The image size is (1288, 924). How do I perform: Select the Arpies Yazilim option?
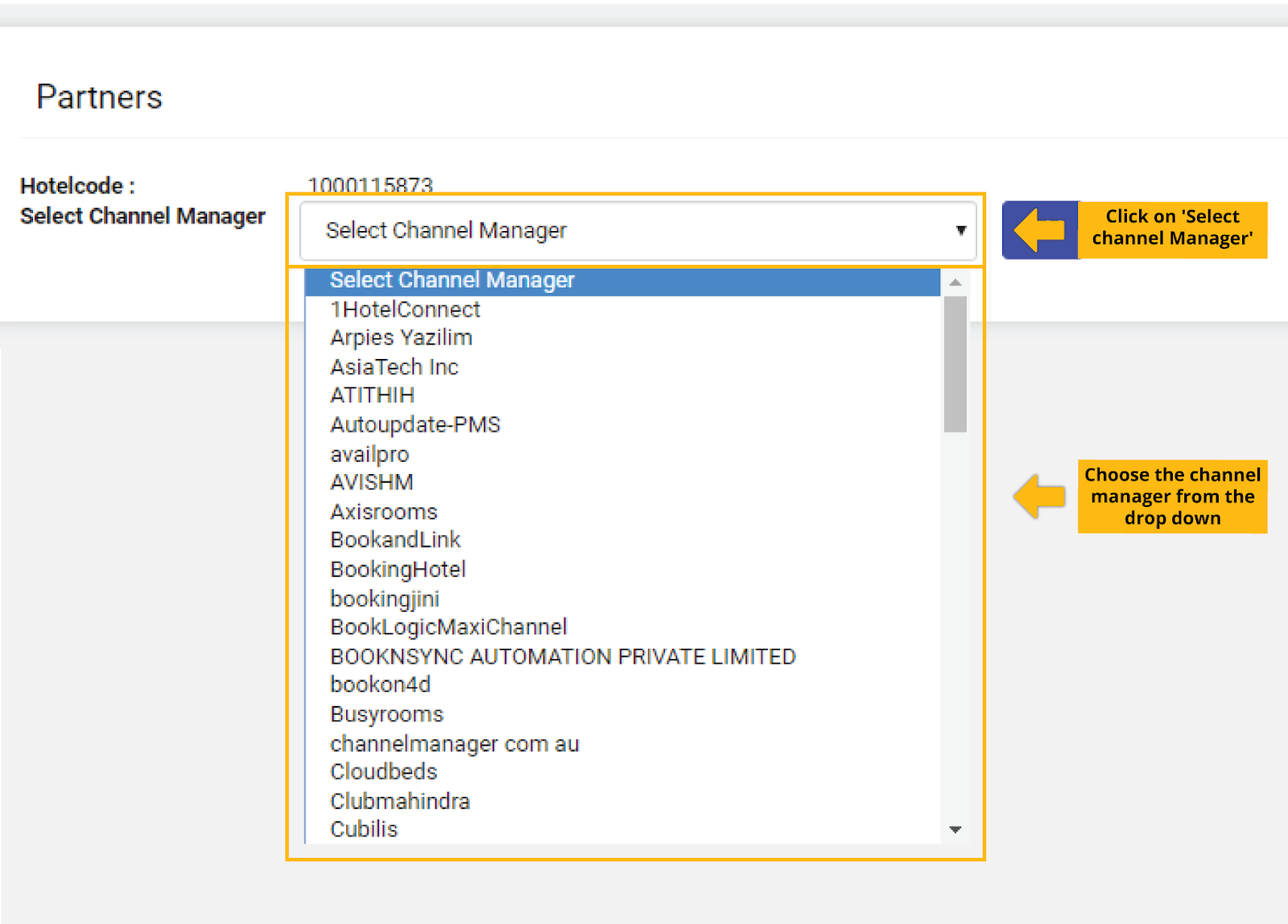[x=400, y=336]
